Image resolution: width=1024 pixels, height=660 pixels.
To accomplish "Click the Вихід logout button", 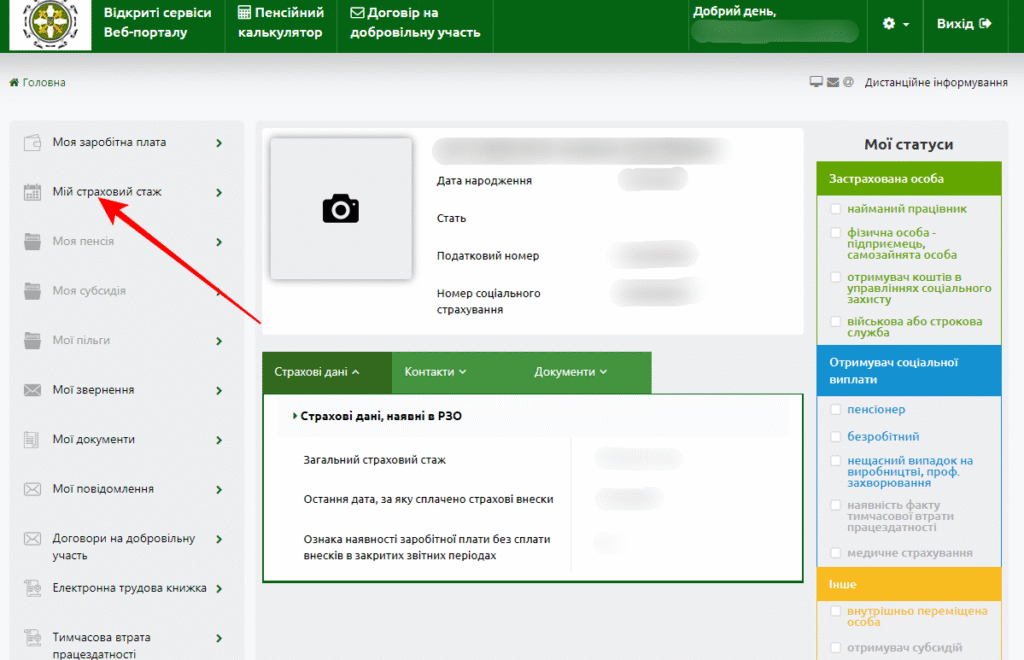I will tap(963, 24).
